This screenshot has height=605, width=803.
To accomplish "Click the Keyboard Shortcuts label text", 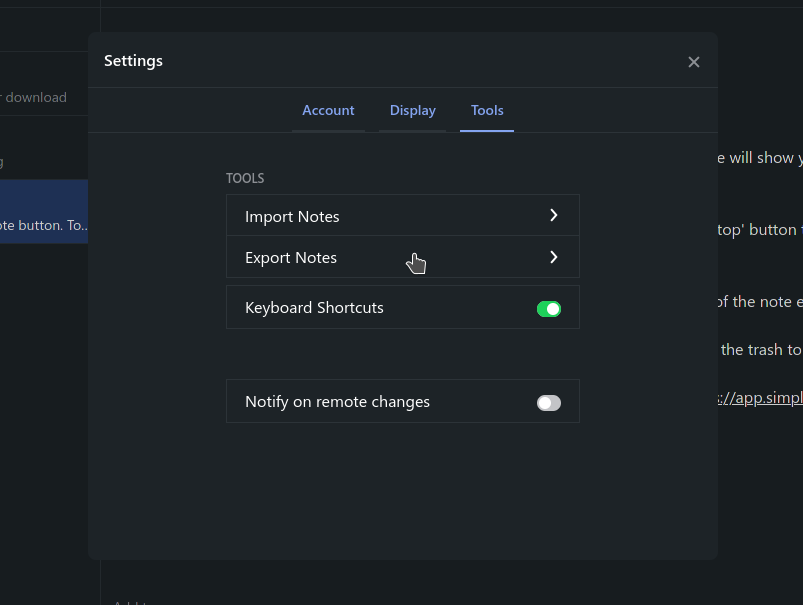I will [314, 308].
